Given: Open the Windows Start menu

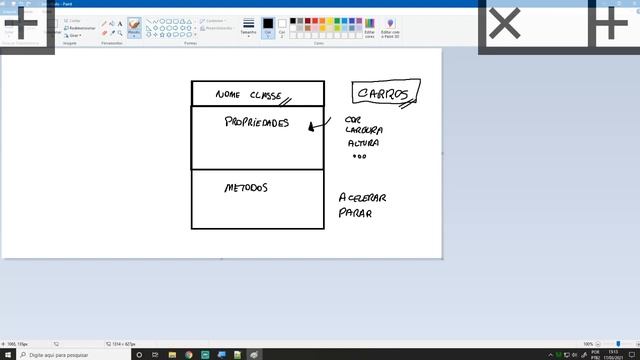Looking at the screenshot, I should point(8,355).
